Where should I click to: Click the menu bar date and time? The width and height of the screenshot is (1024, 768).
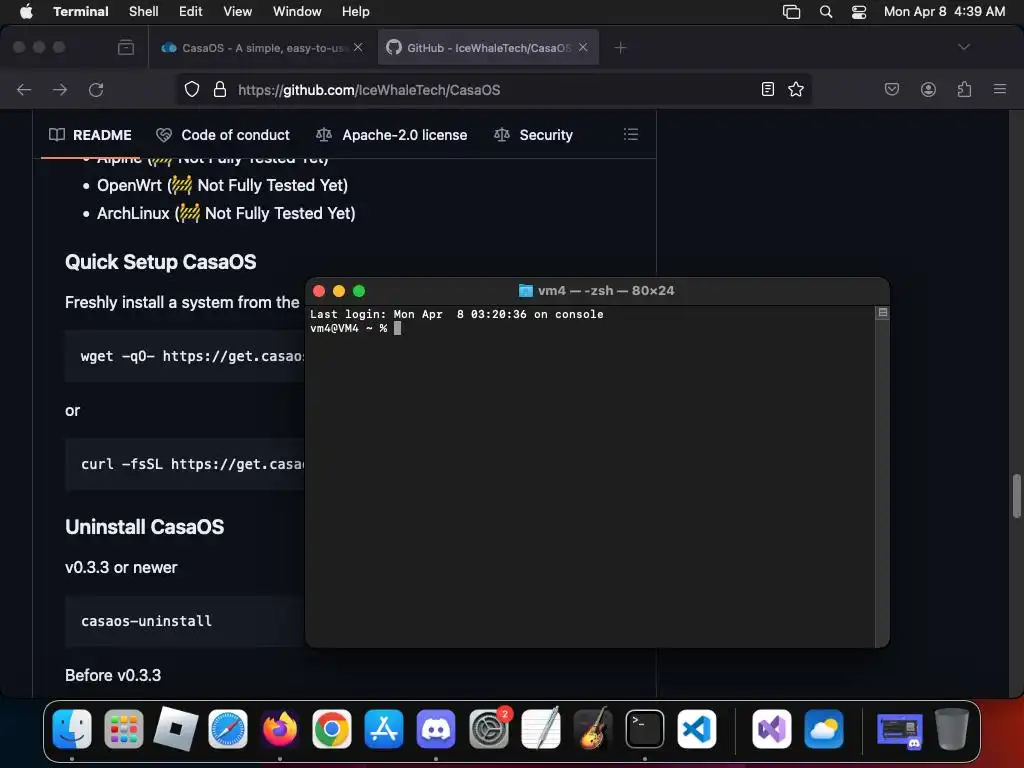coord(944,11)
